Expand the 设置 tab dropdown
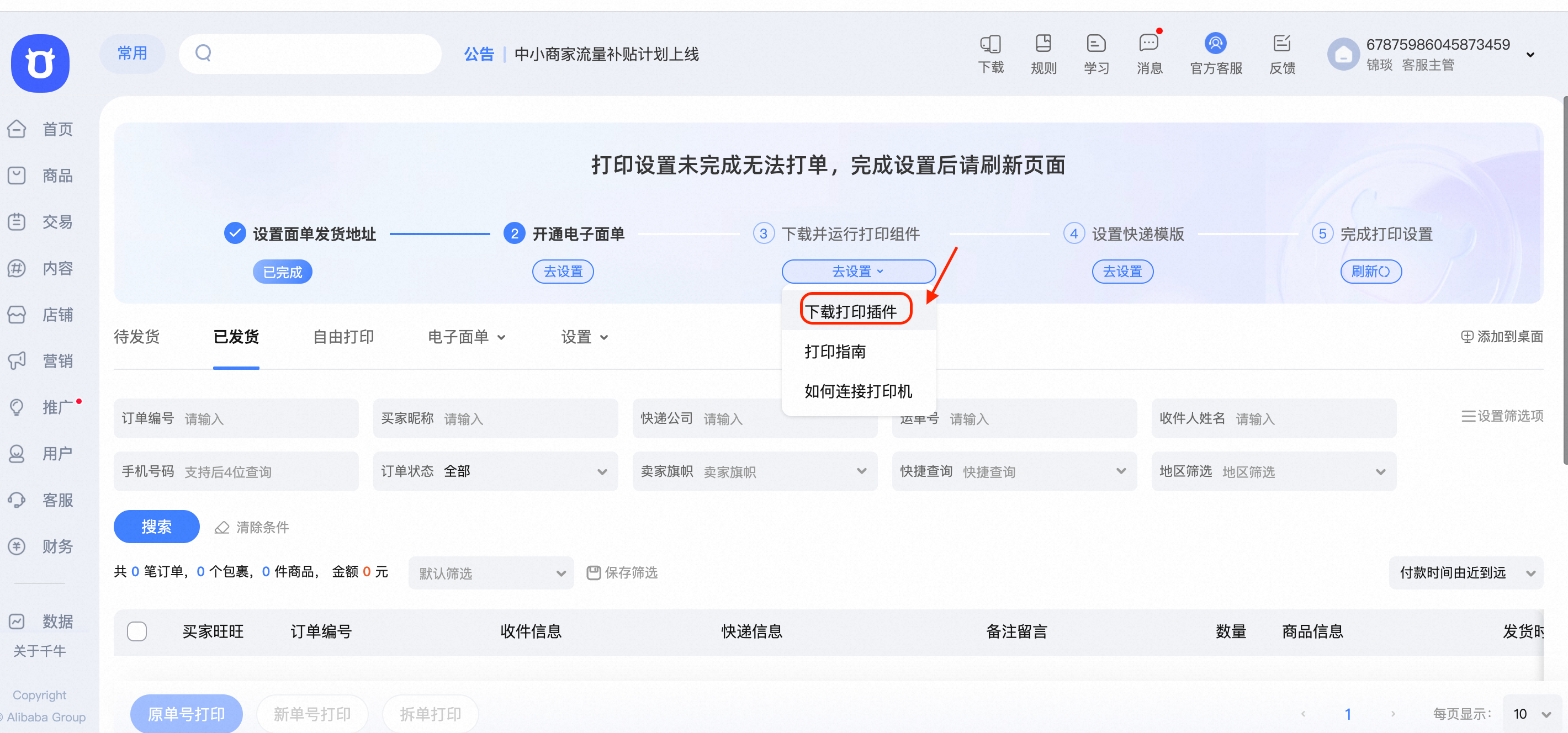 coord(584,337)
